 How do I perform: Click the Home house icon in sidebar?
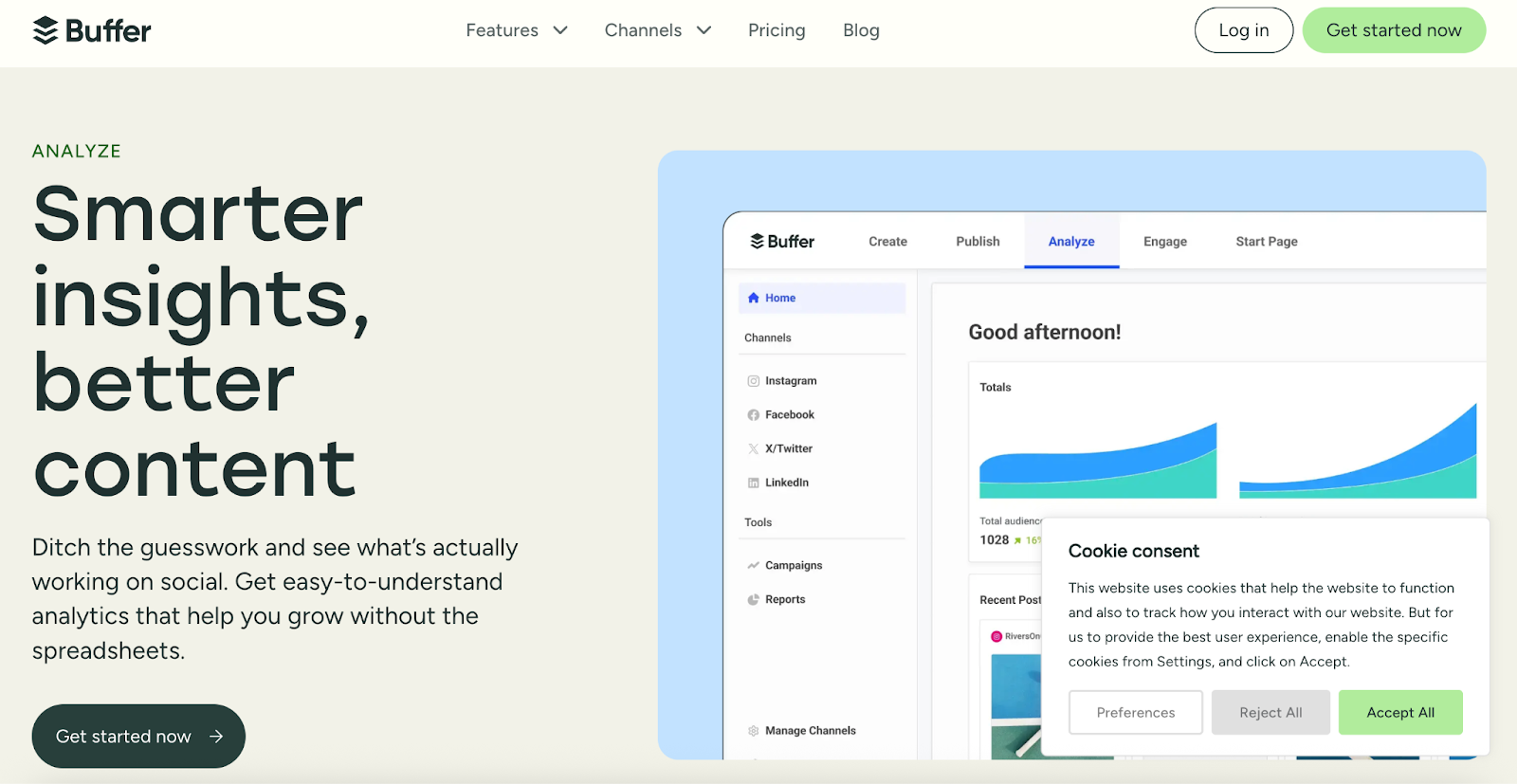click(x=753, y=298)
